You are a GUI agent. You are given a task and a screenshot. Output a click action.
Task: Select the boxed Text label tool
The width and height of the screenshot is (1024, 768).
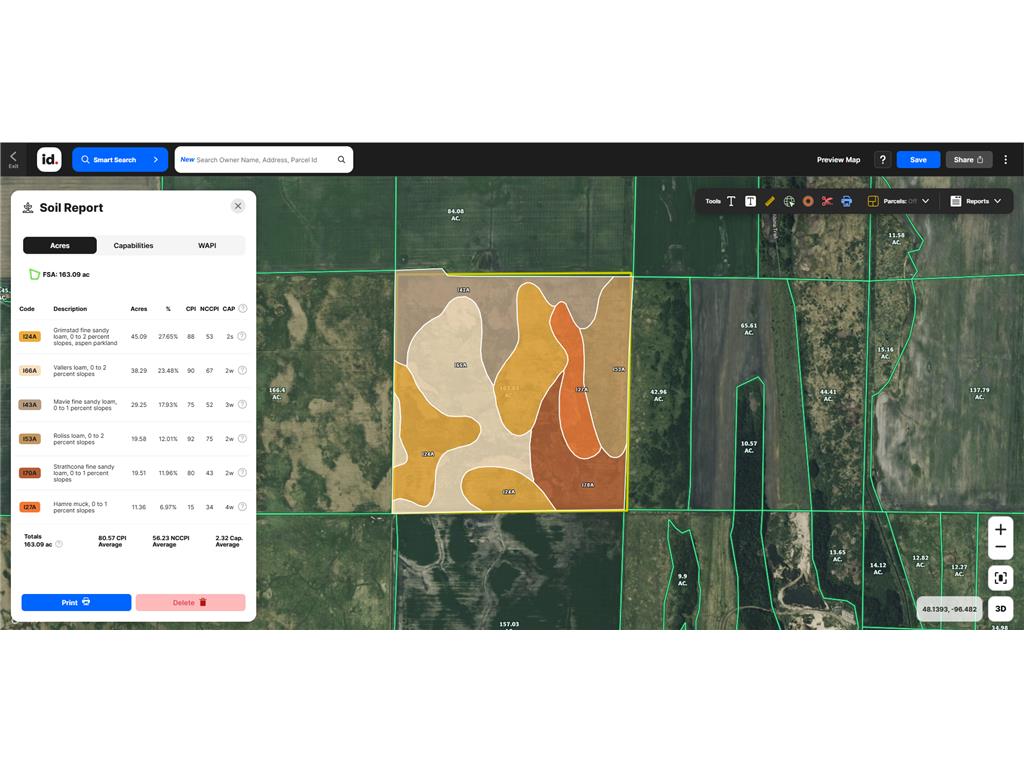pos(750,201)
